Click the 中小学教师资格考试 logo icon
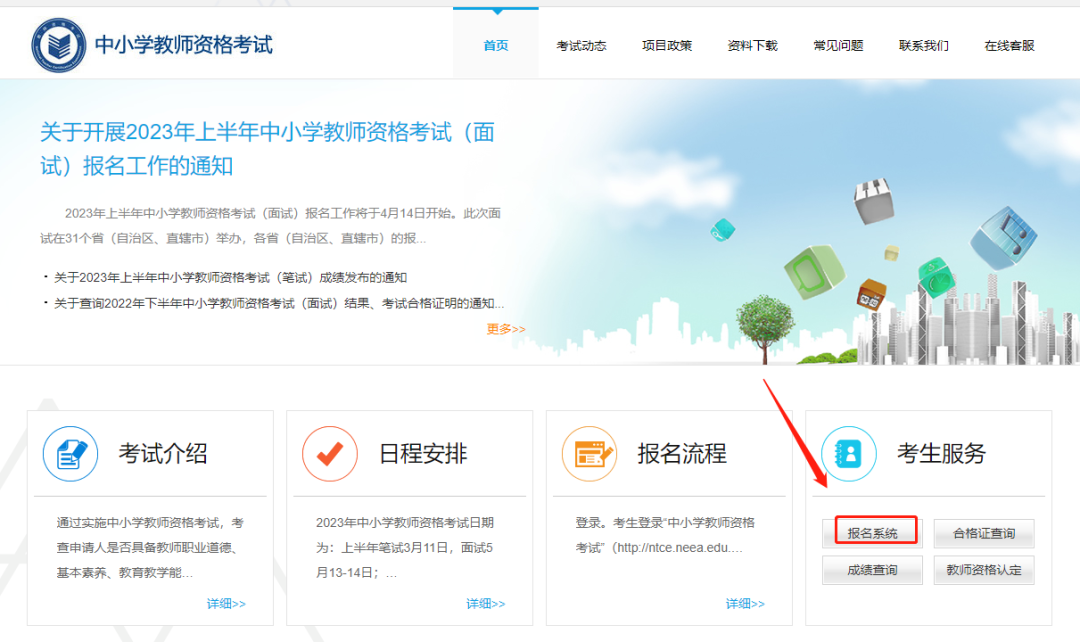The image size is (1080, 642). (x=62, y=42)
